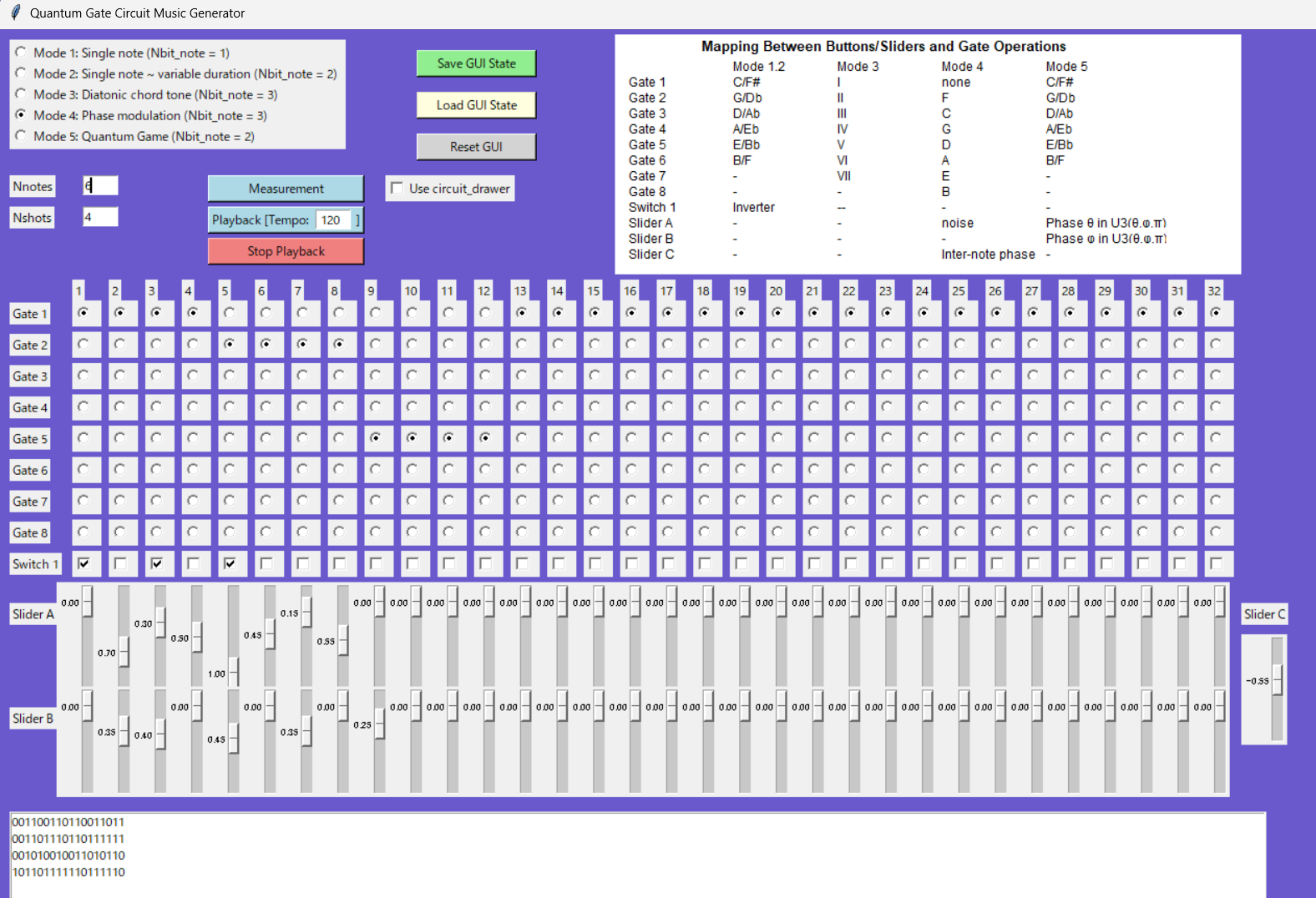This screenshot has height=898, width=1316.
Task: Select Mode 4: Phase modulation
Action: pos(21,115)
